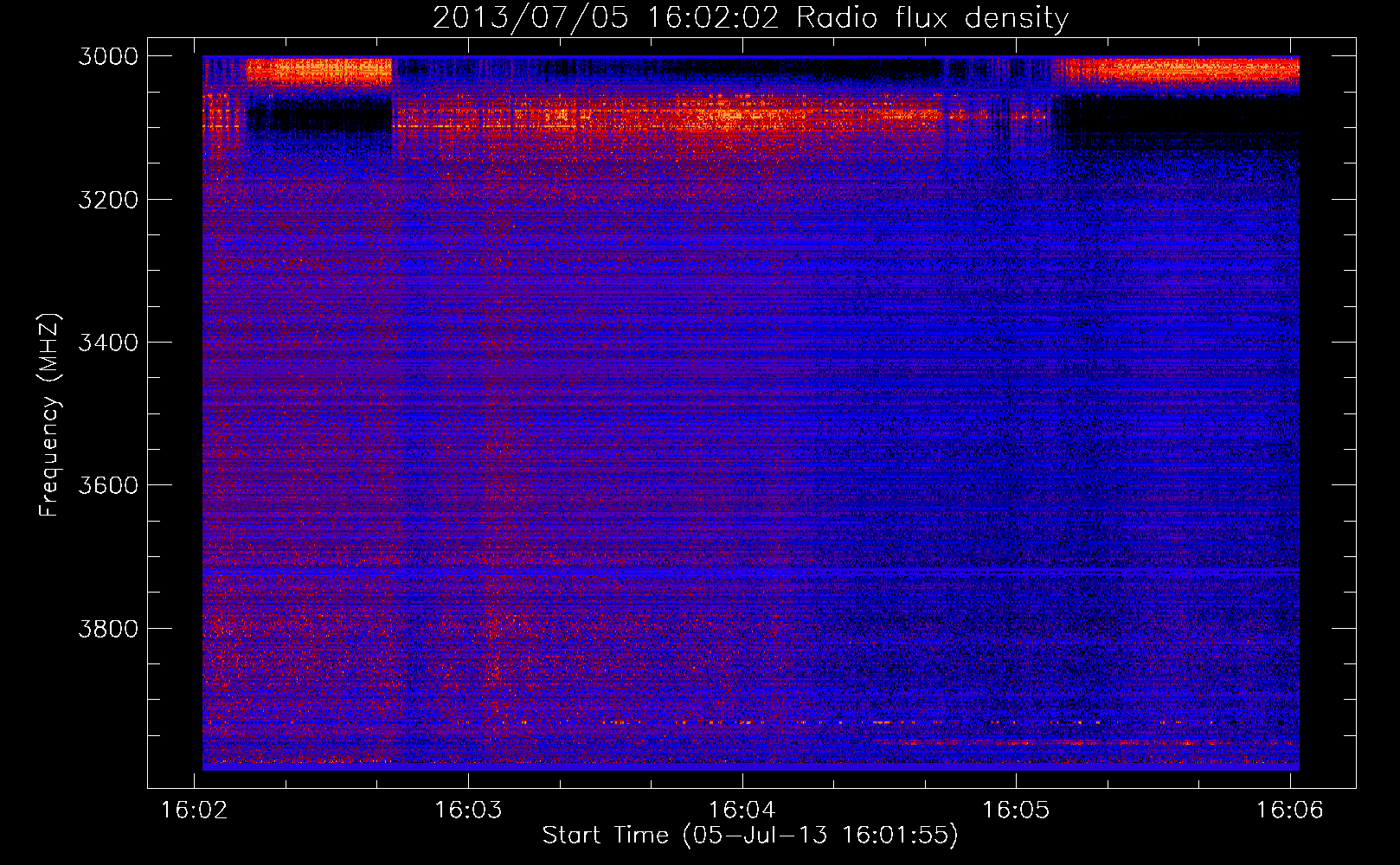Click the plot title 'Radio flux density'

[x=932, y=18]
